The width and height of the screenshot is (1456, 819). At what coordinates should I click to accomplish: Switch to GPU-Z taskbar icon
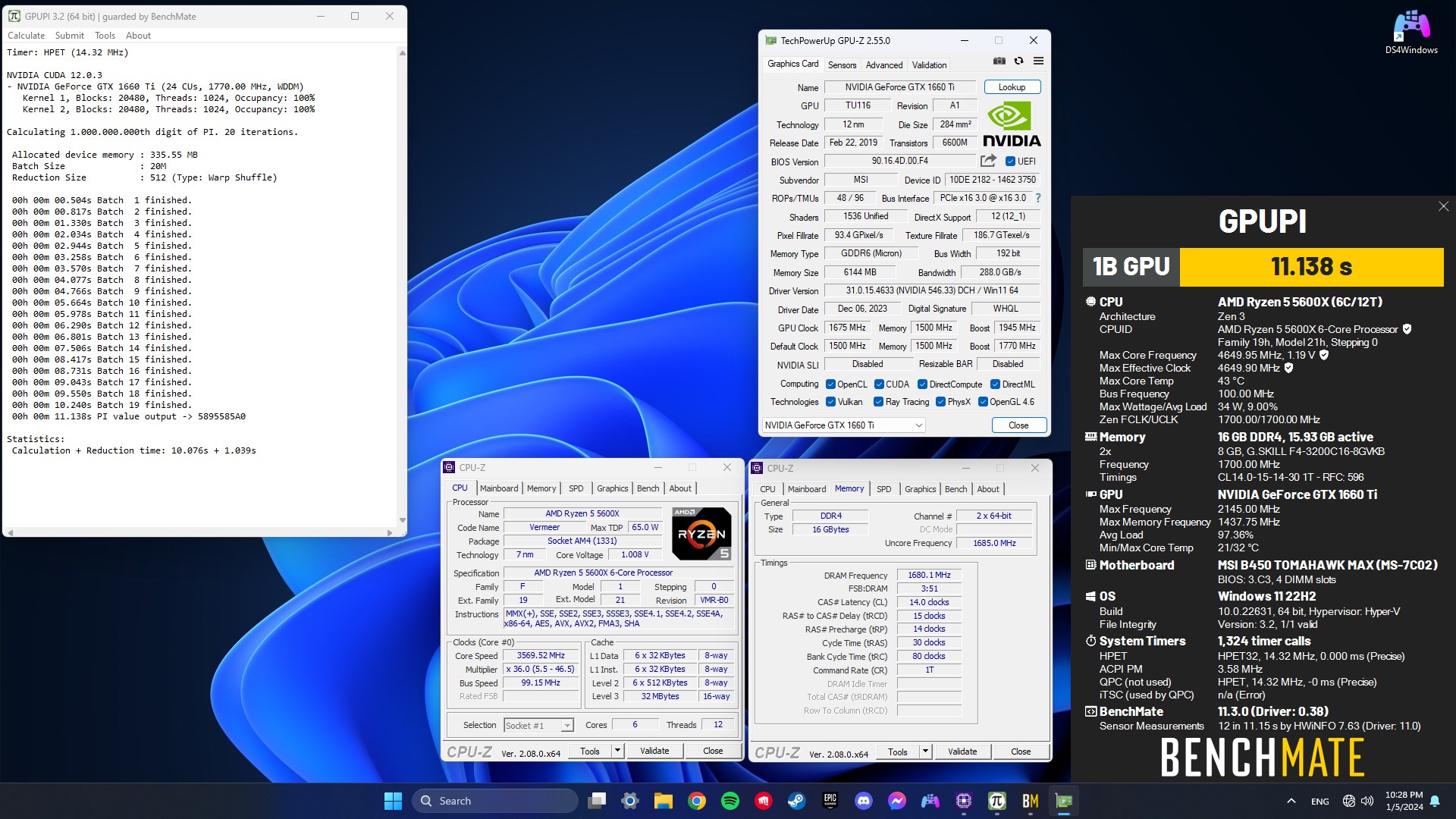tap(1064, 801)
